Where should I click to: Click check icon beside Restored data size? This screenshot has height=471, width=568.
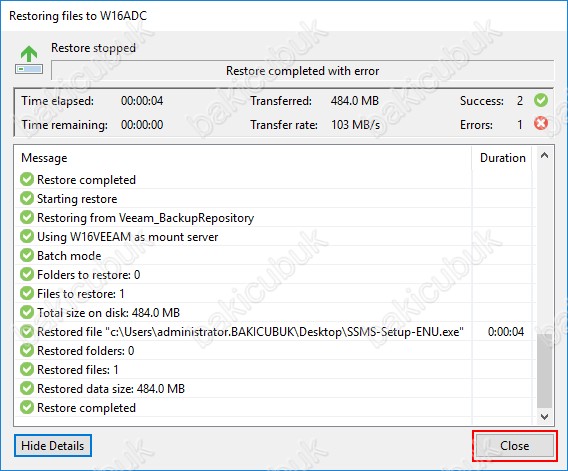[x=27, y=388]
